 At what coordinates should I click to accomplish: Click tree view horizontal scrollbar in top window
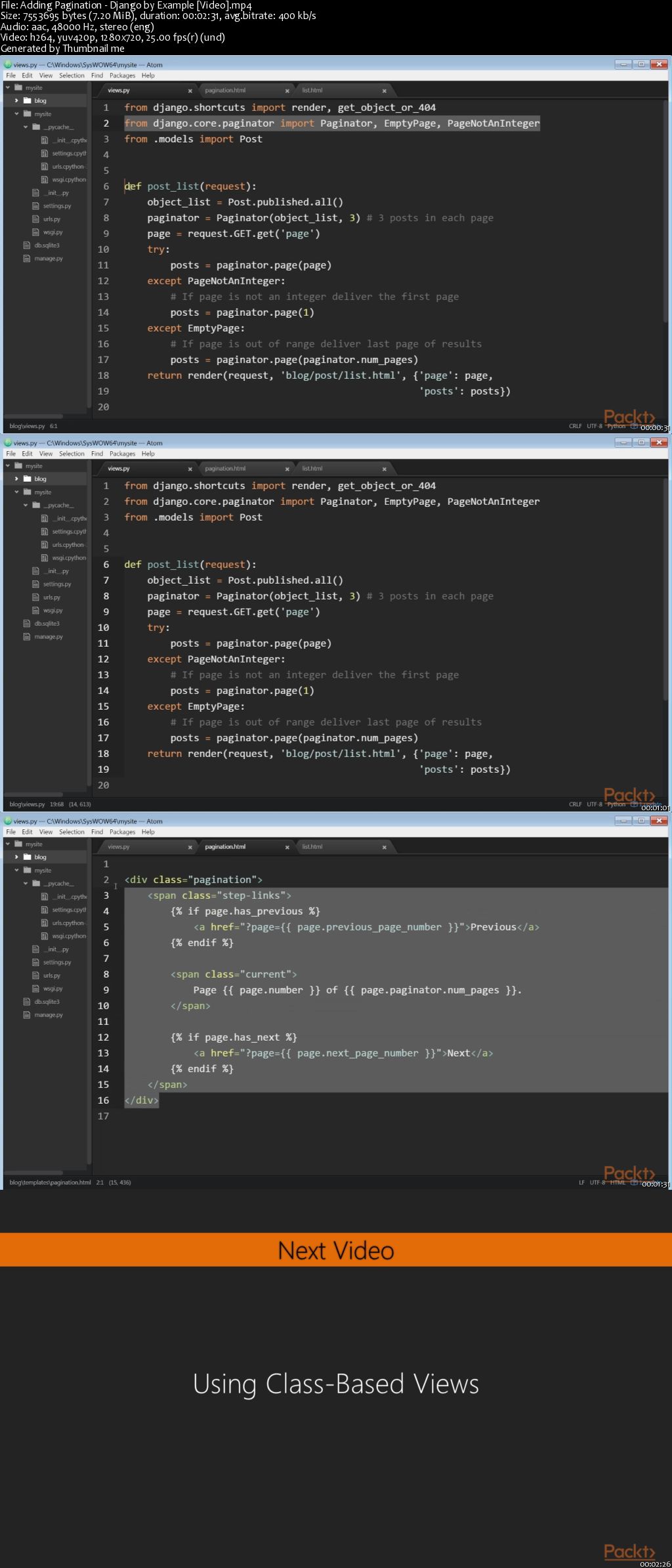coord(35,416)
